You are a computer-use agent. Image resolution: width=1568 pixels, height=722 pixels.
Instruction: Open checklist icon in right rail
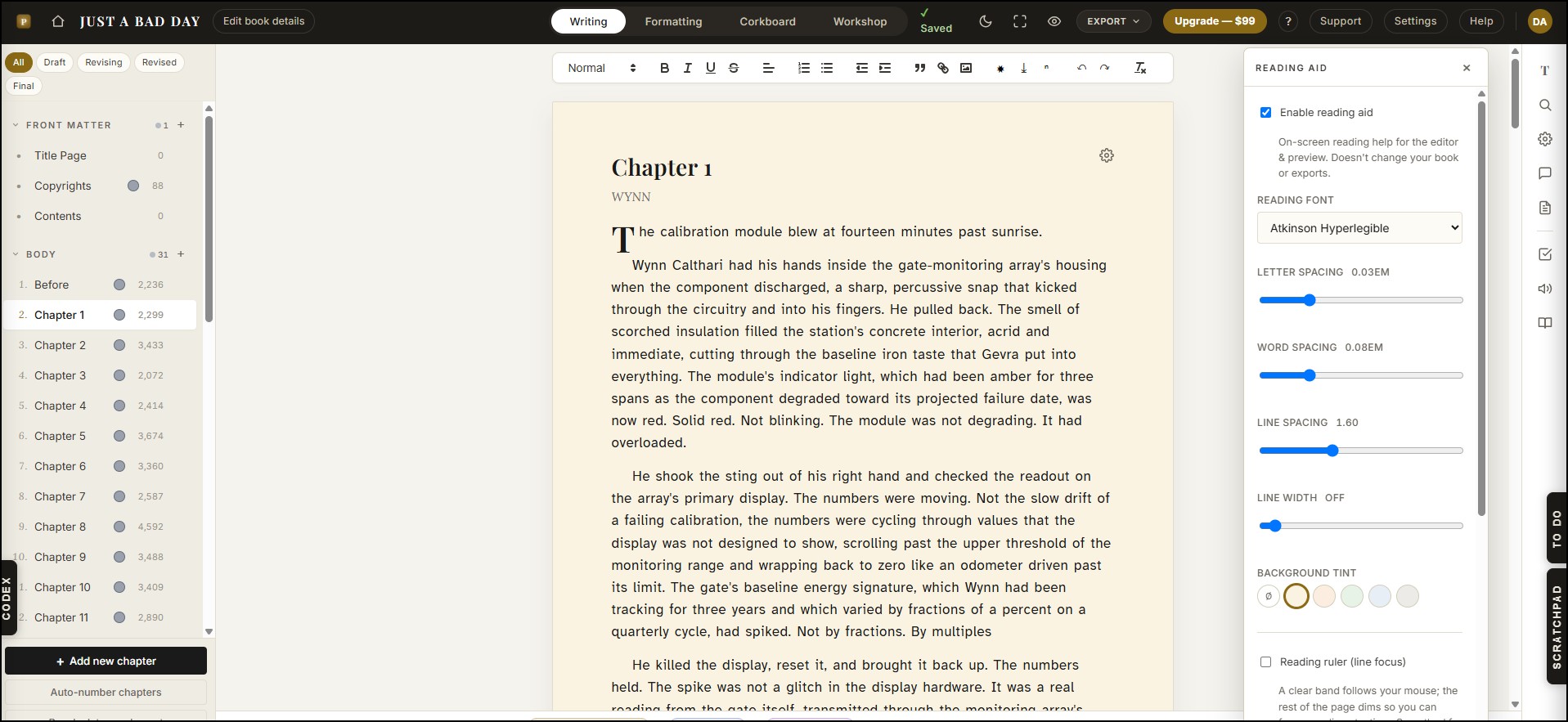tap(1545, 254)
